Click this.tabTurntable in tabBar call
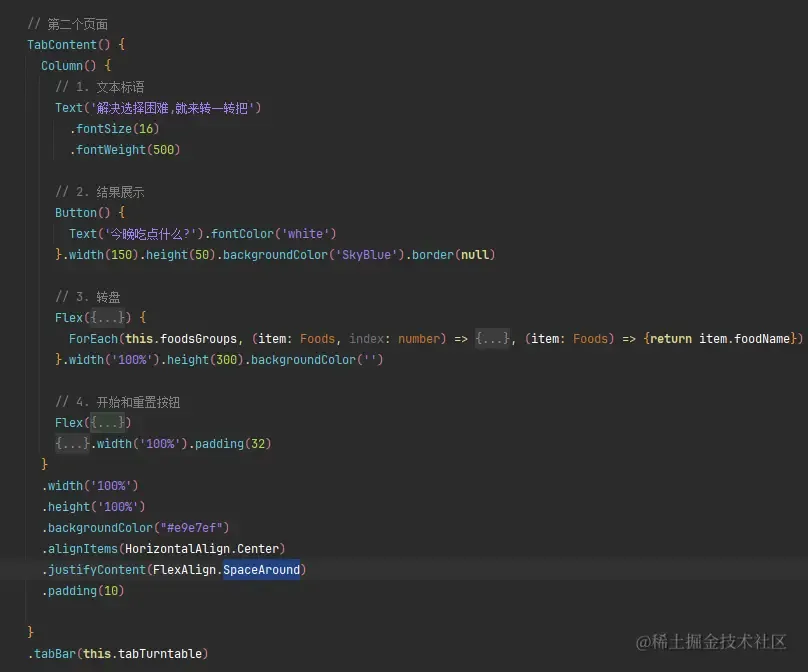The height and width of the screenshot is (672, 808). tap(142, 653)
